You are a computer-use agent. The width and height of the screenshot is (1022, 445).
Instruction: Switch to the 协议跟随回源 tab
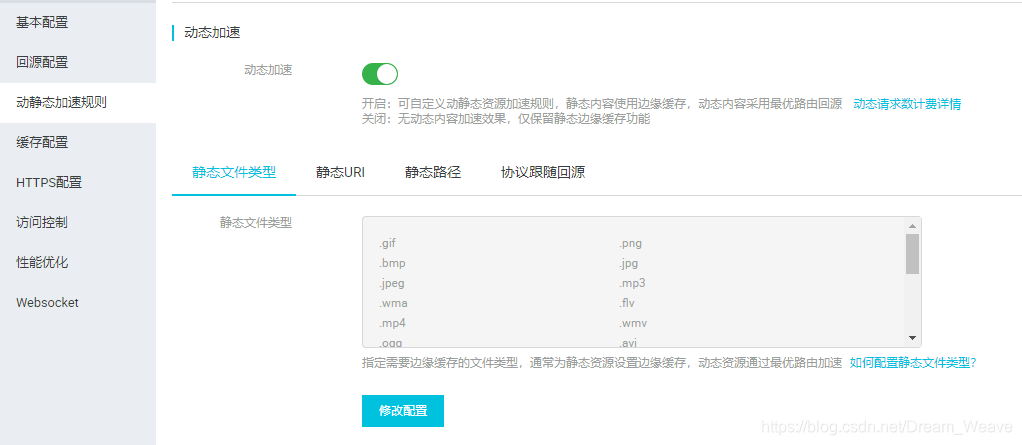click(543, 173)
